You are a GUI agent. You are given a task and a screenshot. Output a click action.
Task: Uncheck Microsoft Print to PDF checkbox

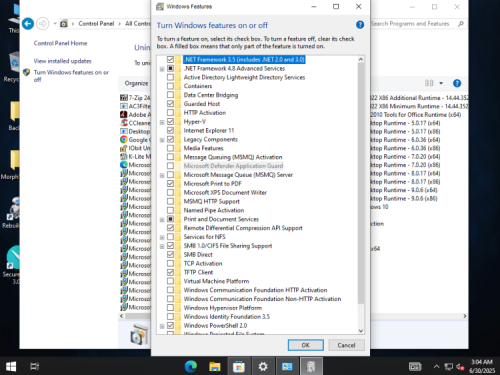(170, 184)
